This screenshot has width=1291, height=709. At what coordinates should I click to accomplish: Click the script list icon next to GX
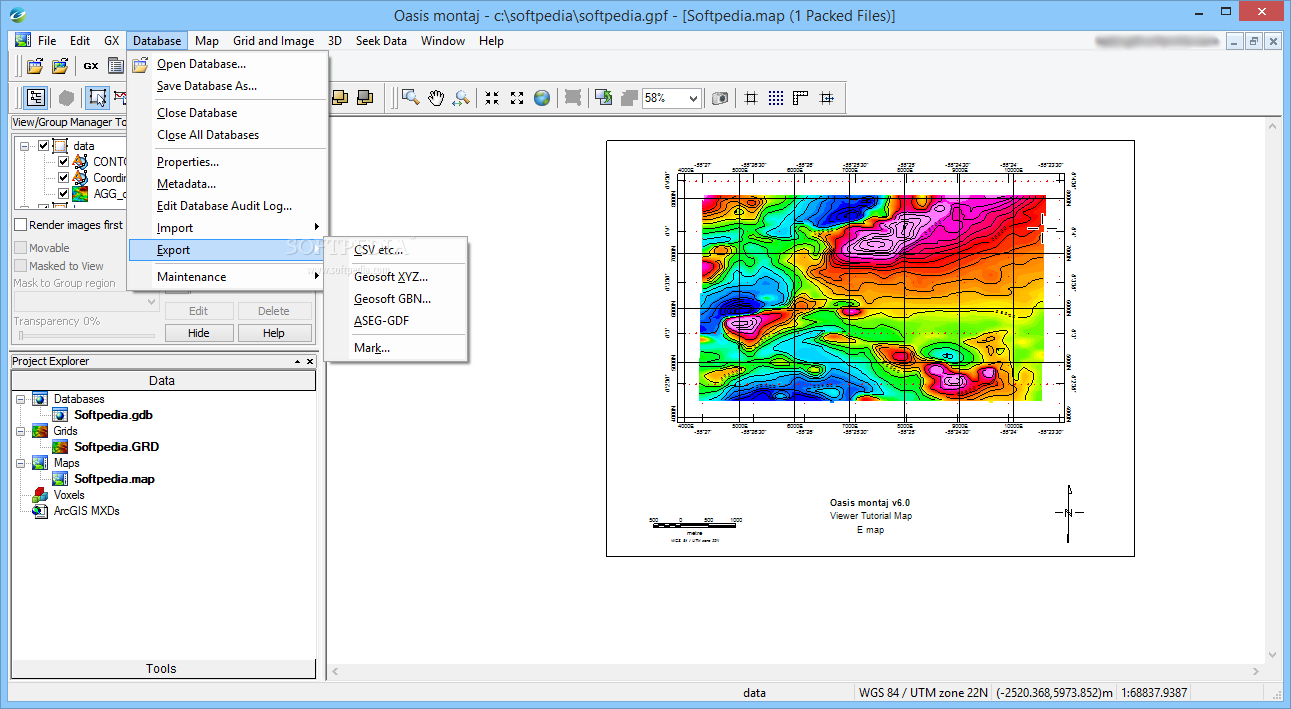point(116,66)
